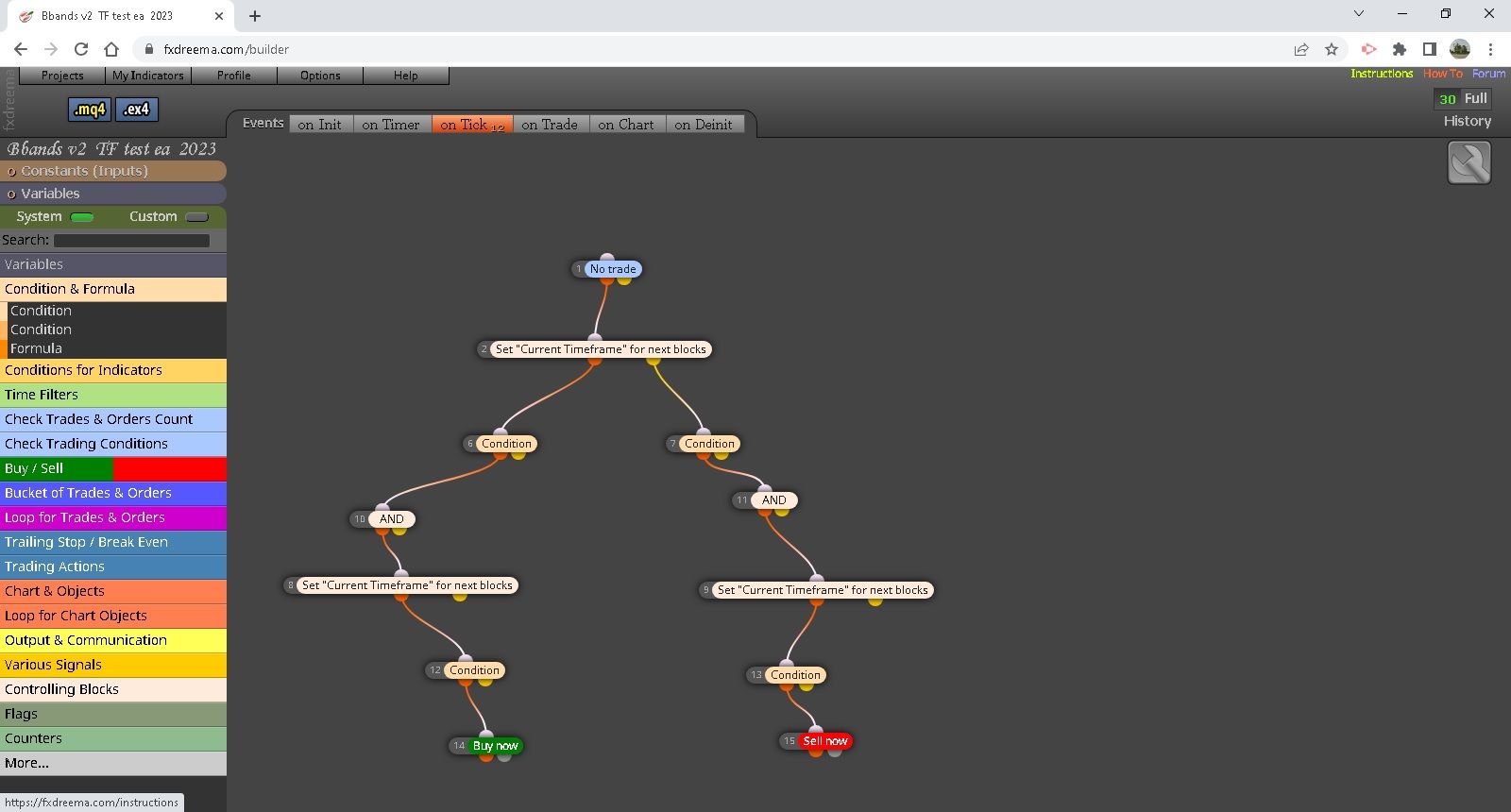
Task: Expand Conditions for Indicators category
Action: tap(113, 370)
